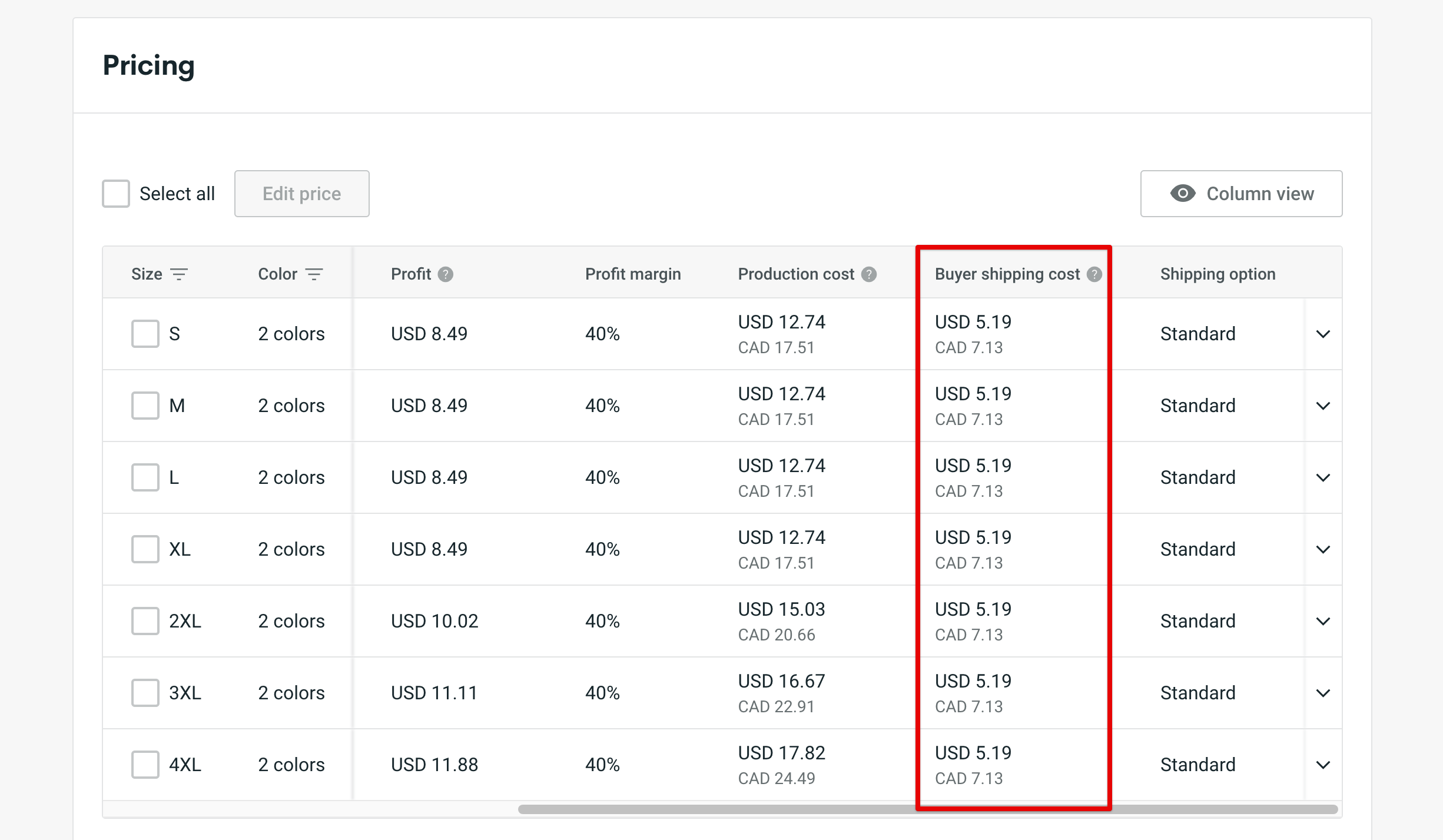
Task: Select the 2XL row checkbox
Action: [x=145, y=621]
